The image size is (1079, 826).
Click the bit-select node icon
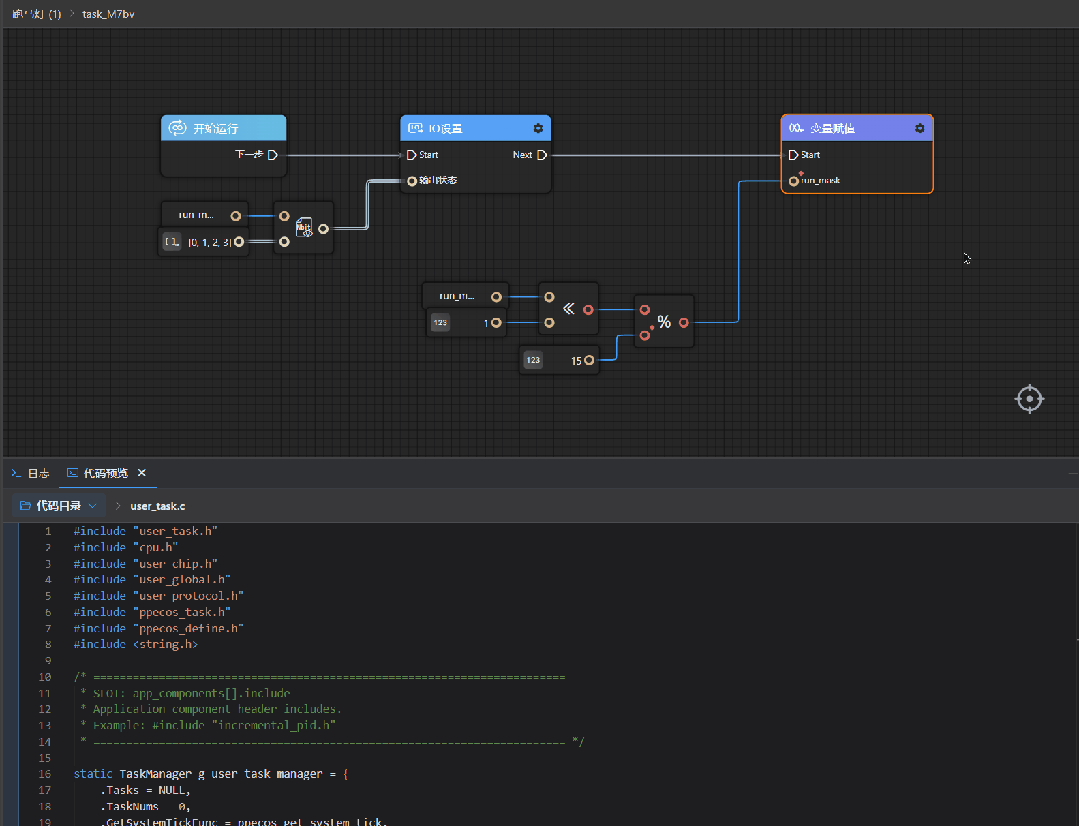coord(303,228)
